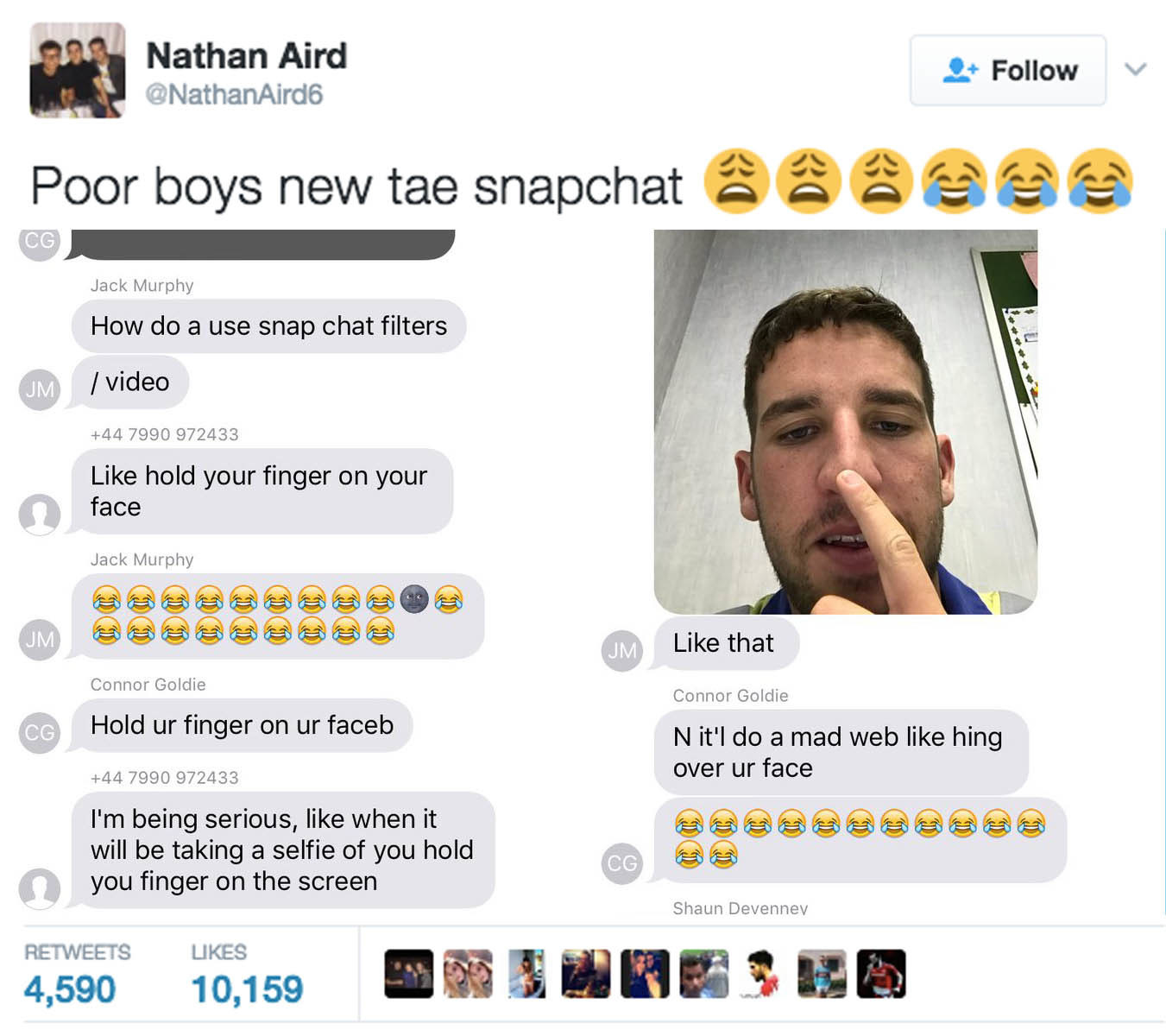
Task: Open the Nathan Aird profile name link
Action: pos(247,56)
